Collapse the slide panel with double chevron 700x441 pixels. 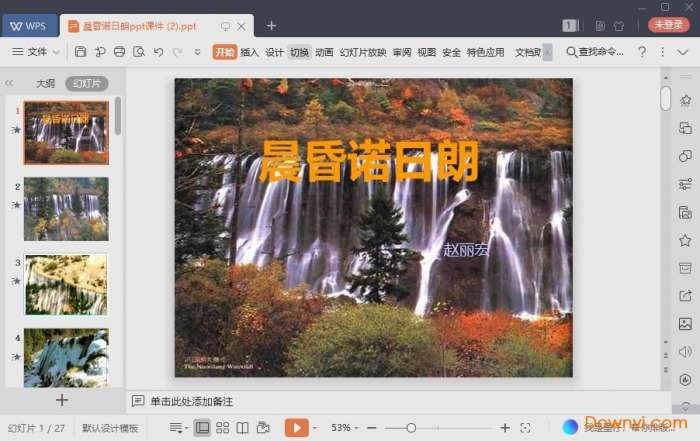[9, 83]
